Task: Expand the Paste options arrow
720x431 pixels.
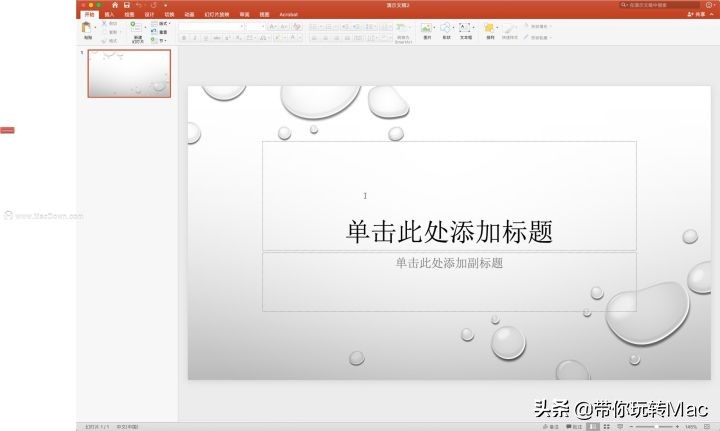Action: pos(95,28)
